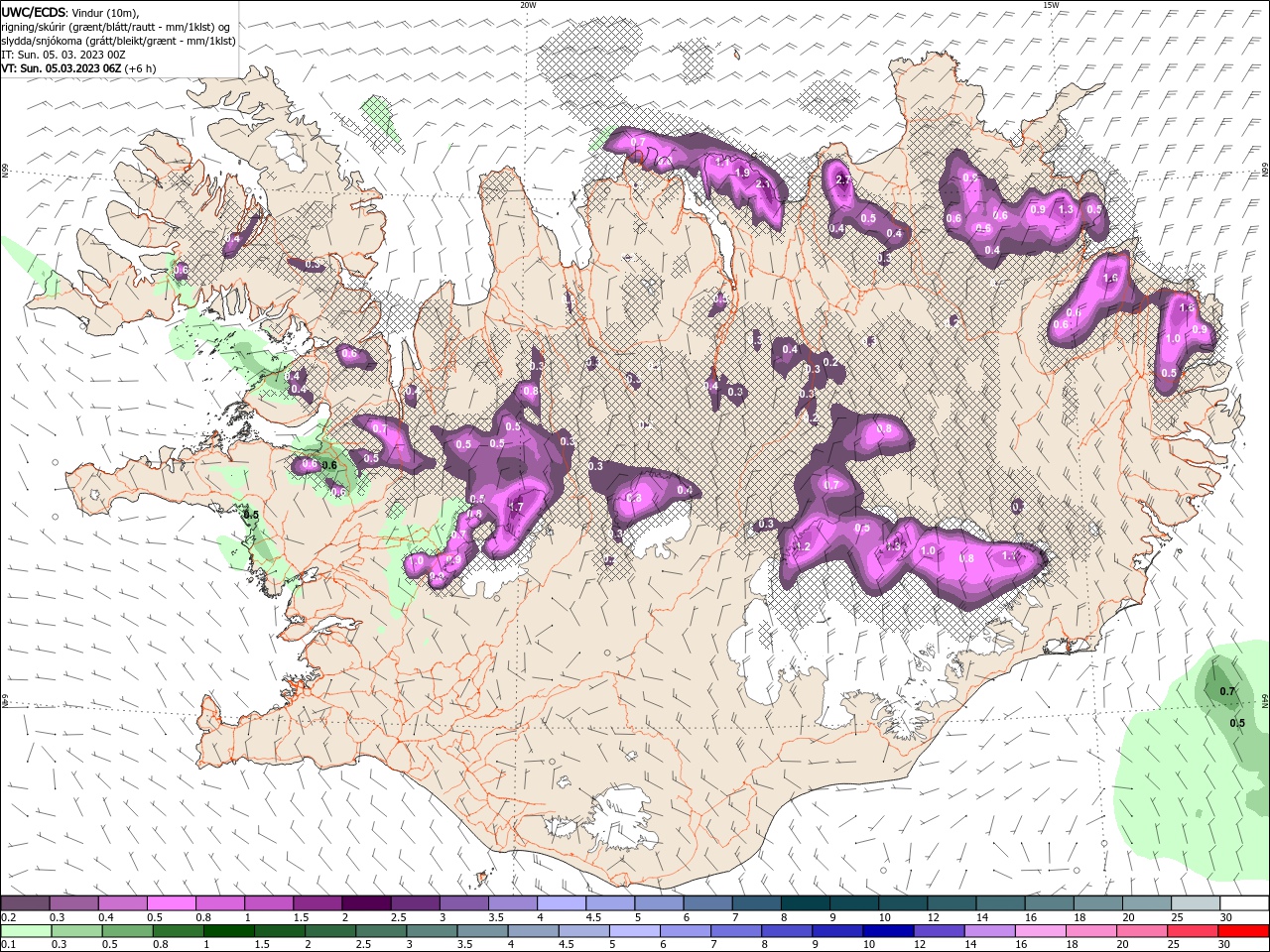The image size is (1270, 952).
Task: Click the 'UWC/ECDS' title text
Action: (33, 12)
